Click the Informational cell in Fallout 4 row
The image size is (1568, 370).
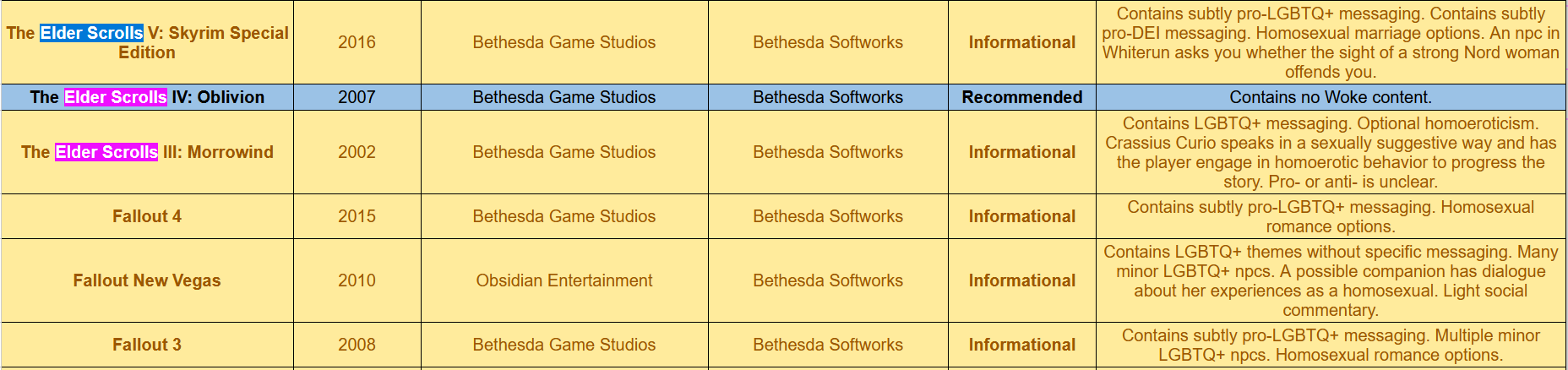pos(1022,216)
